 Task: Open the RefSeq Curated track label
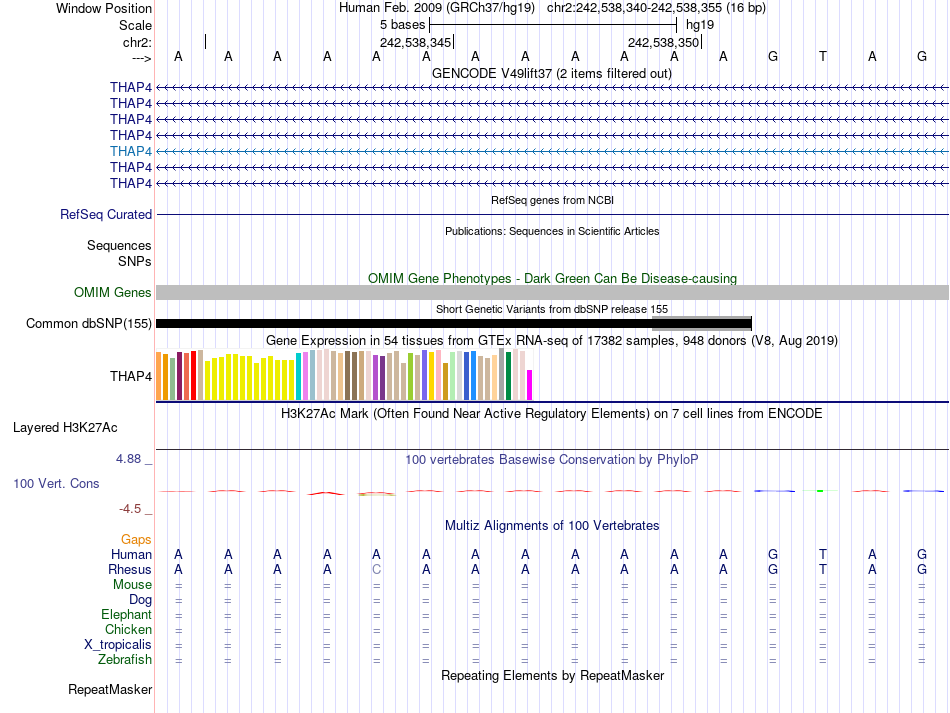(106, 214)
